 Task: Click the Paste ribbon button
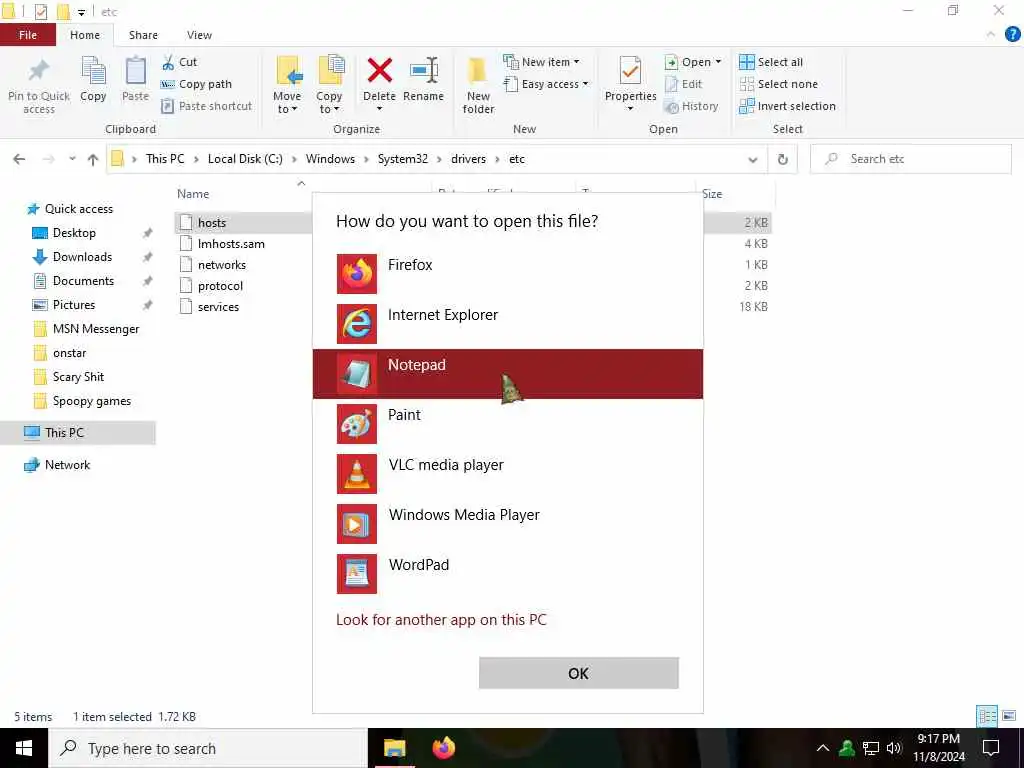coord(135,80)
